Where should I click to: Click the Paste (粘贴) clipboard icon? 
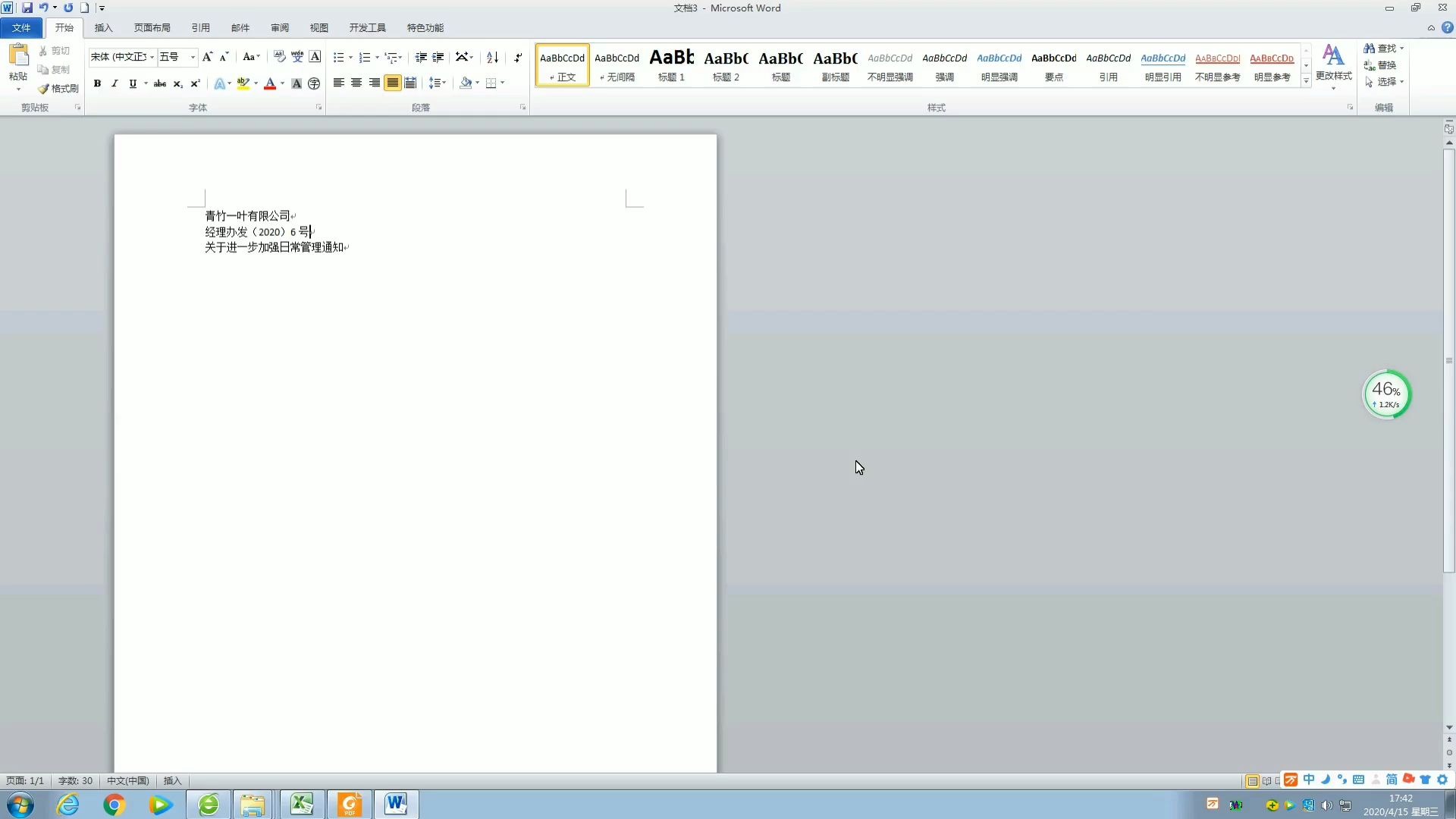[18, 56]
